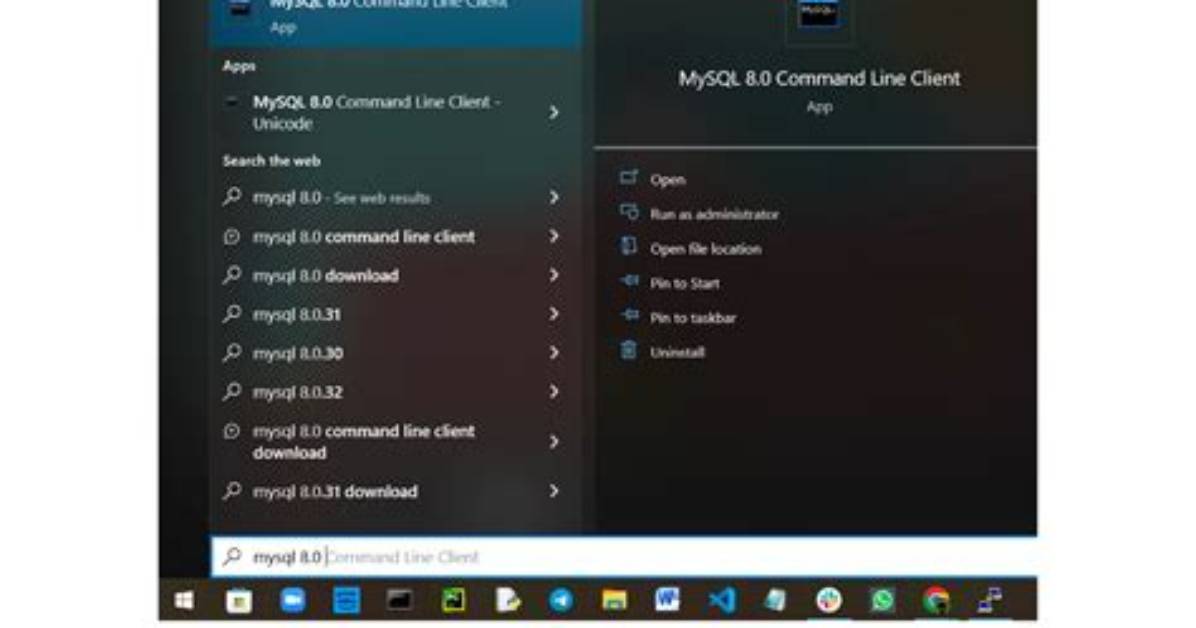Expand chevron beside 'mysql 8.0.31 download'
This screenshot has height=628, width=1196.
point(555,491)
